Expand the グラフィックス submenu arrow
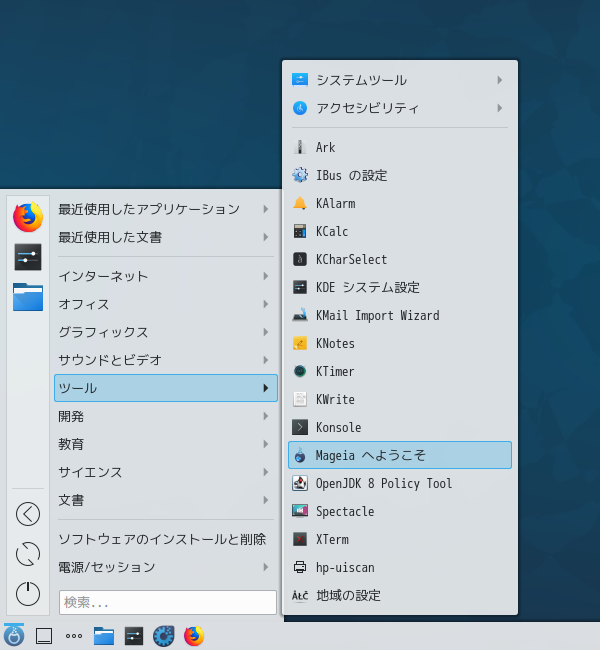The image size is (600, 650). click(x=266, y=332)
